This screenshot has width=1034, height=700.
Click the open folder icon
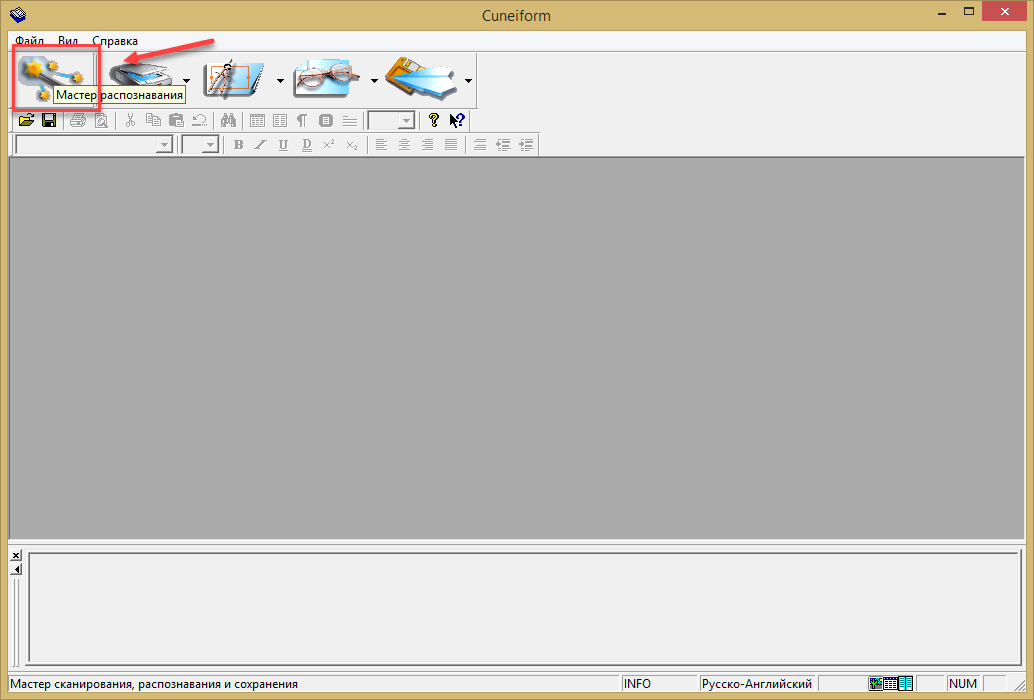tap(27, 121)
